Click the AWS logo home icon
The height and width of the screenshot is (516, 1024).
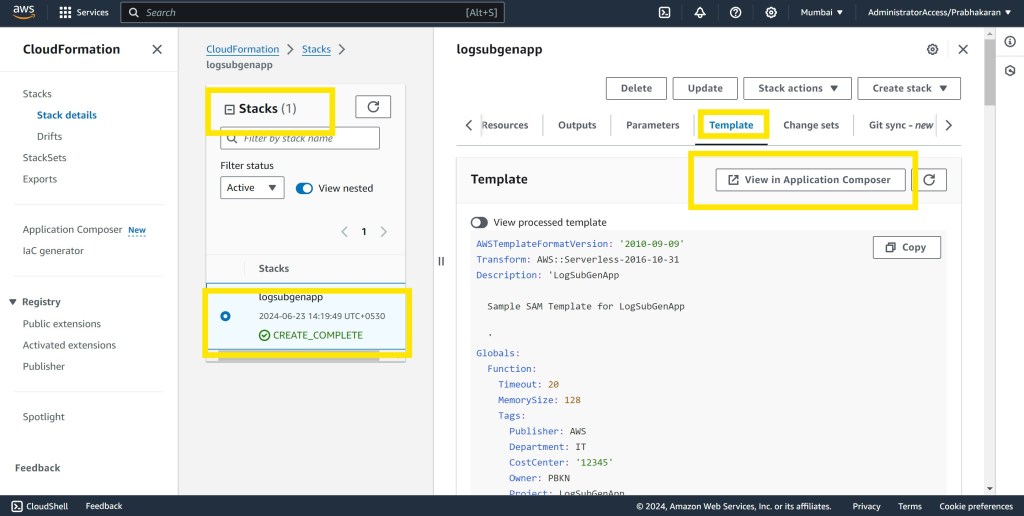24,12
